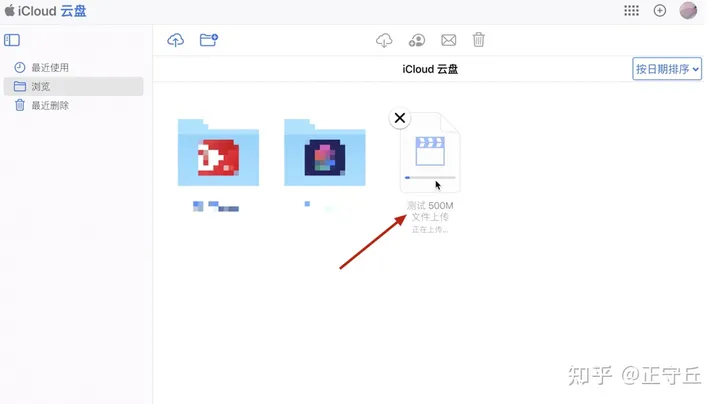Create a new folder with toolbar icon
Screen dimensions: 720x404
point(208,40)
